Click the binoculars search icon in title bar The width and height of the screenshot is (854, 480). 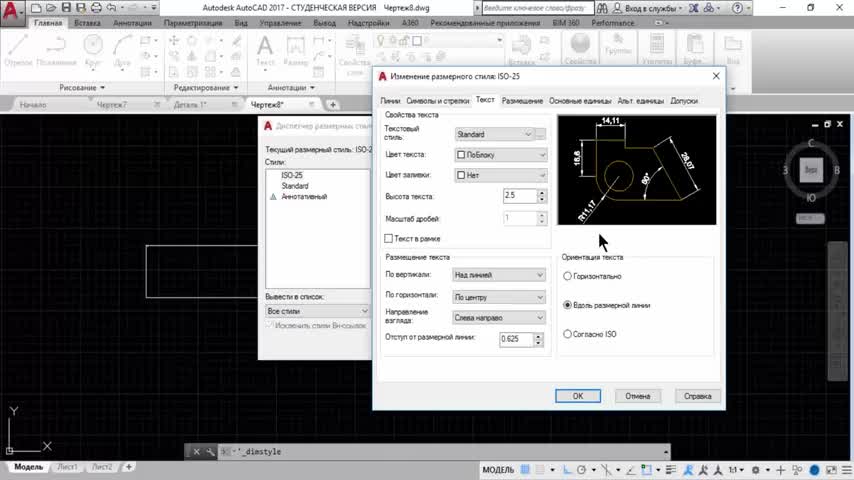click(602, 8)
